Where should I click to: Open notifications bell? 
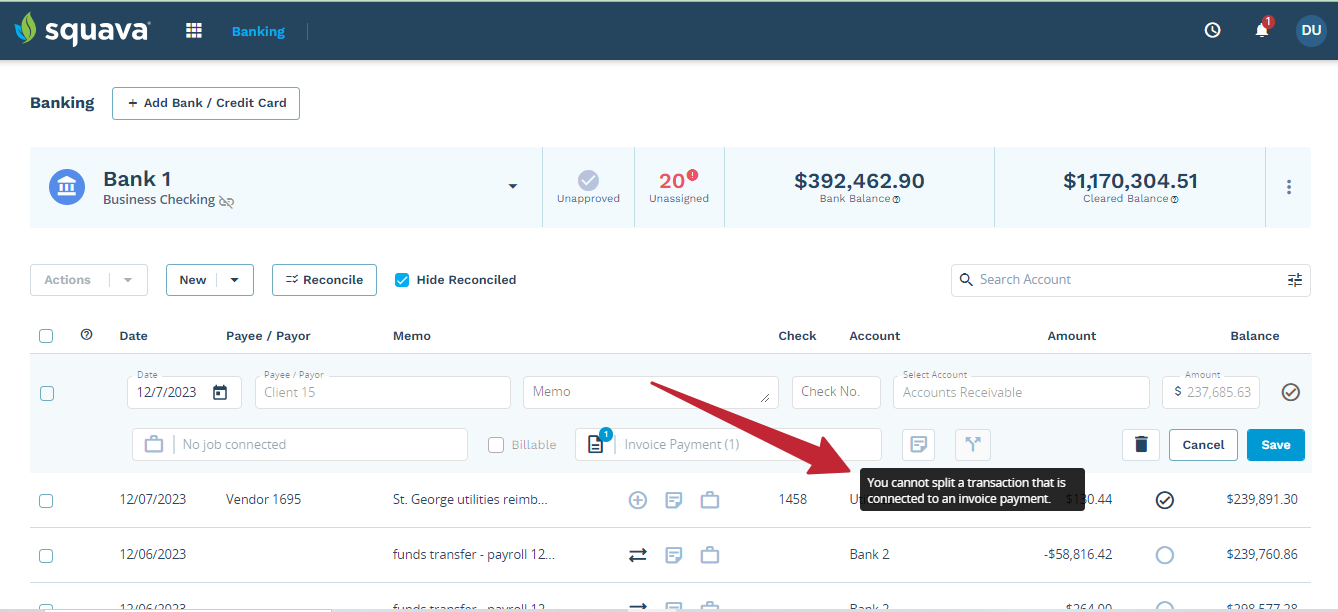(x=1262, y=30)
